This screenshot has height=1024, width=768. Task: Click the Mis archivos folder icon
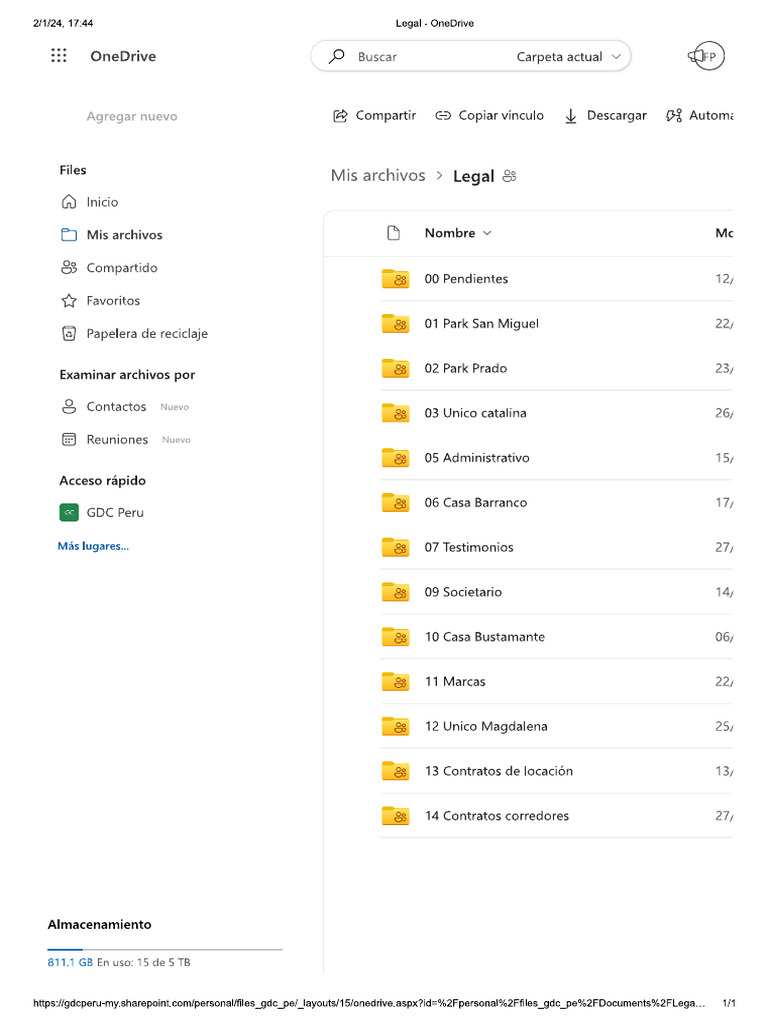click(69, 234)
